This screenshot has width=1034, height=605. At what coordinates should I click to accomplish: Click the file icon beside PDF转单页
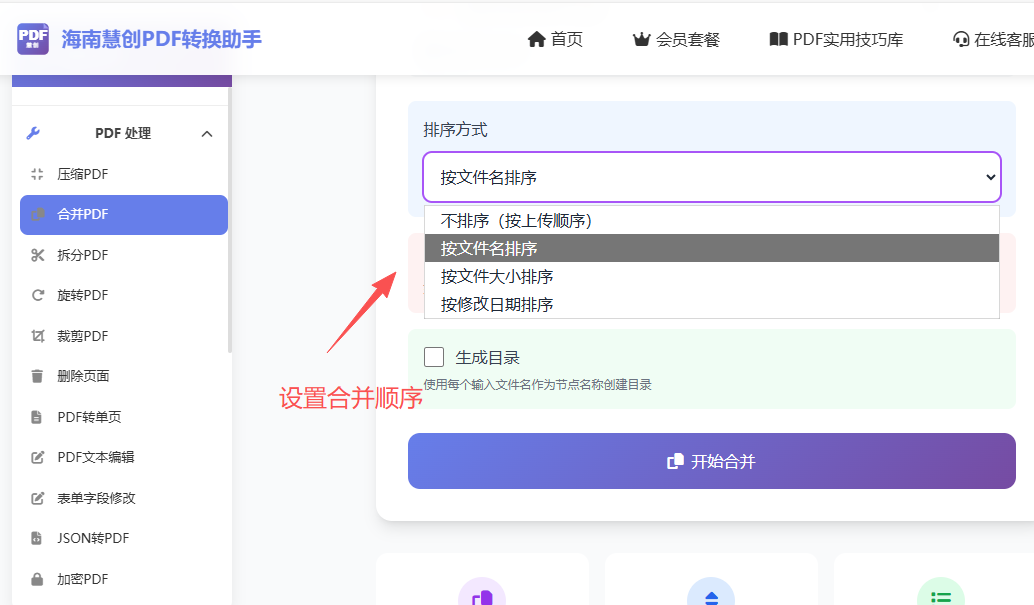[37, 417]
